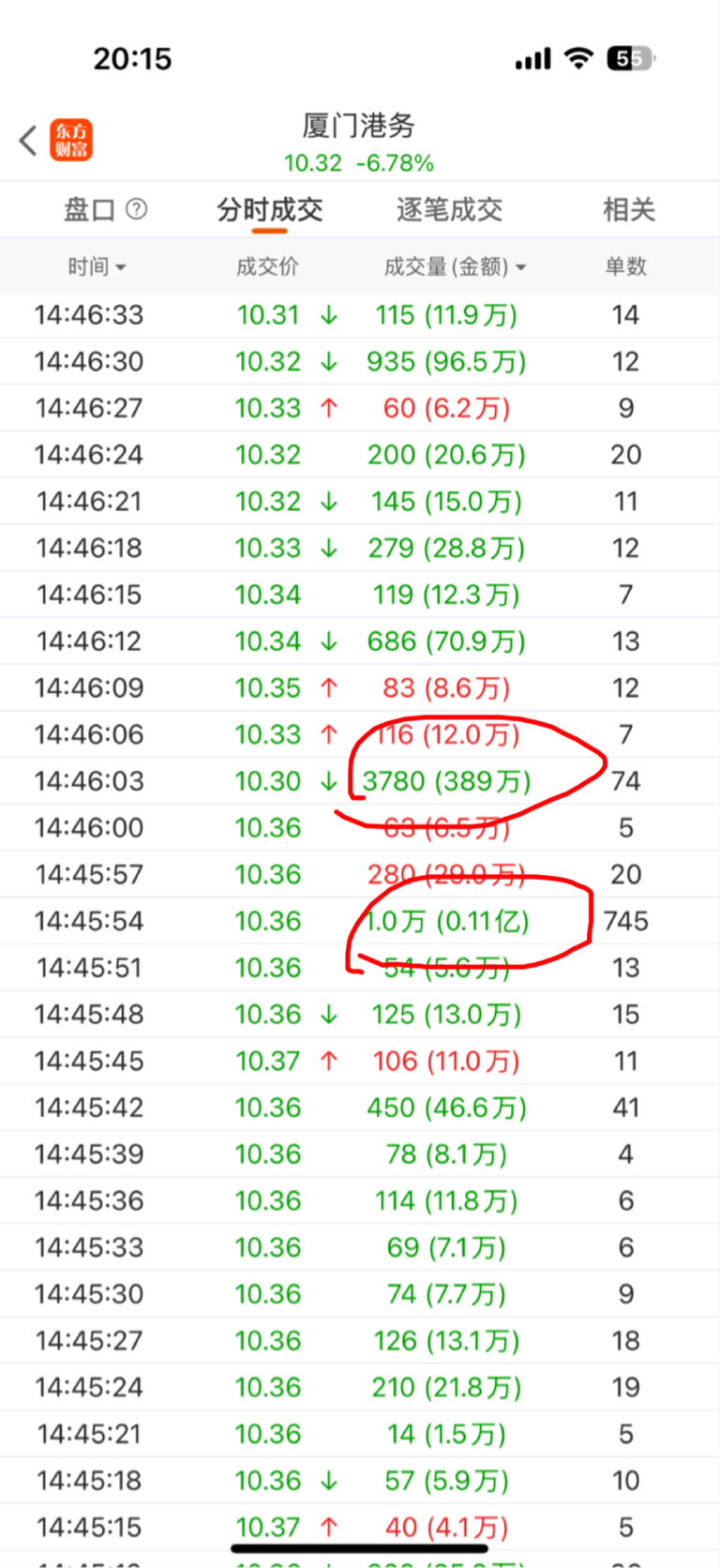Tap volume 83 (8.6万)
The width and height of the screenshot is (720, 1568).
[x=446, y=688]
